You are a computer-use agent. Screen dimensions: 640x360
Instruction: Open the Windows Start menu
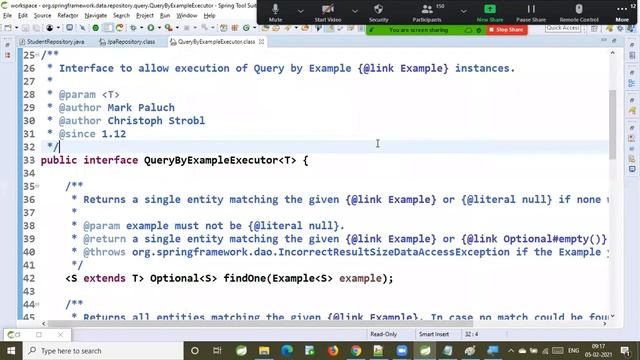11,351
